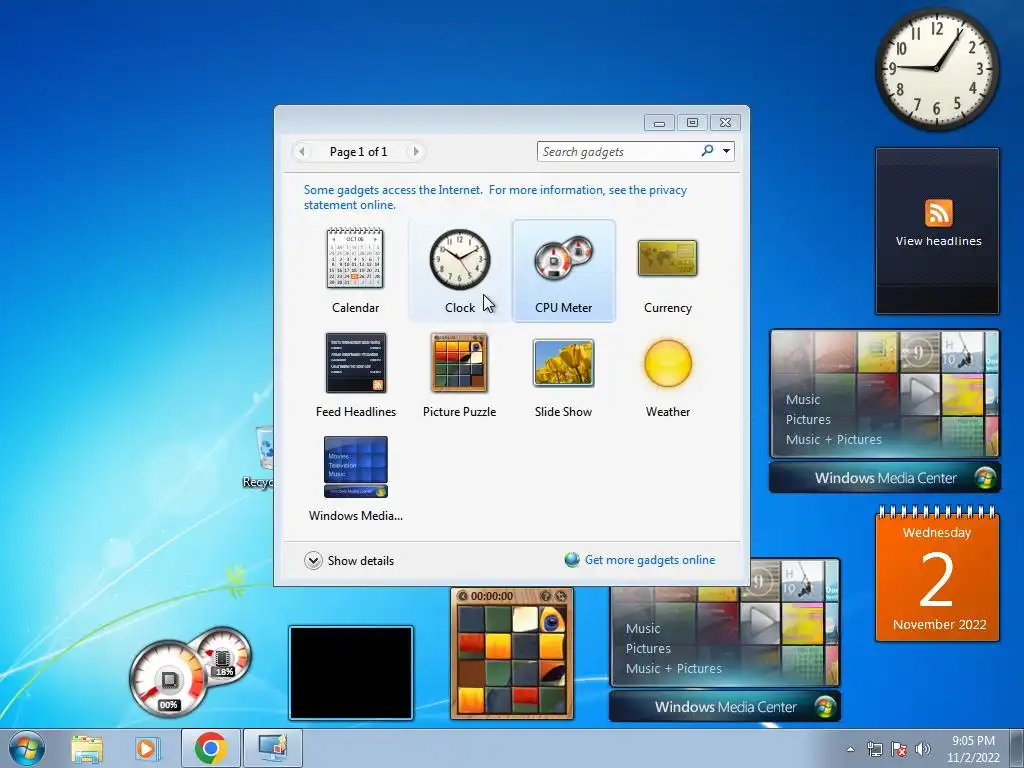Viewport: 1024px width, 768px height.
Task: Click the search magnifier icon
Action: coord(707,151)
